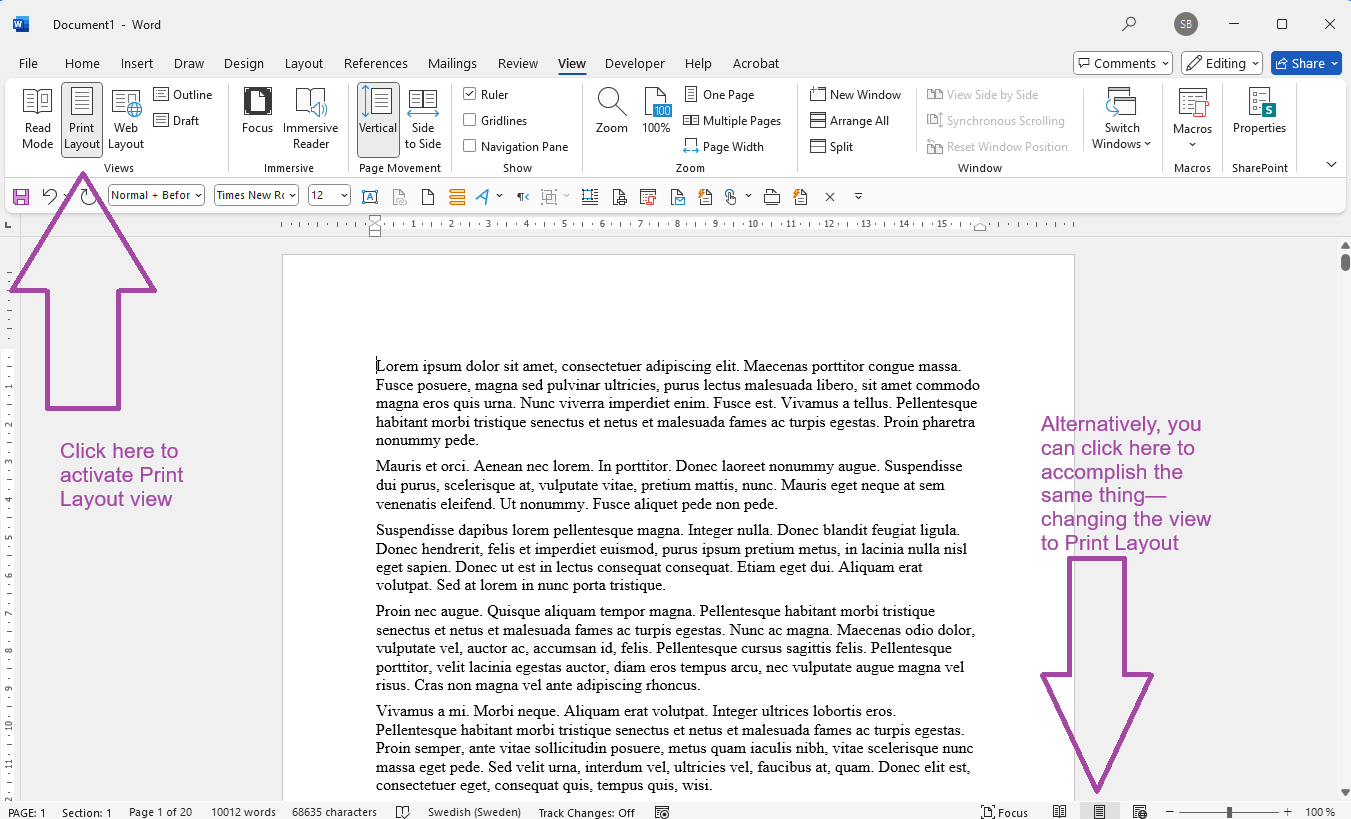This screenshot has width=1351, height=819.
Task: Enable the Gridlines checkbox
Action: coord(470,121)
